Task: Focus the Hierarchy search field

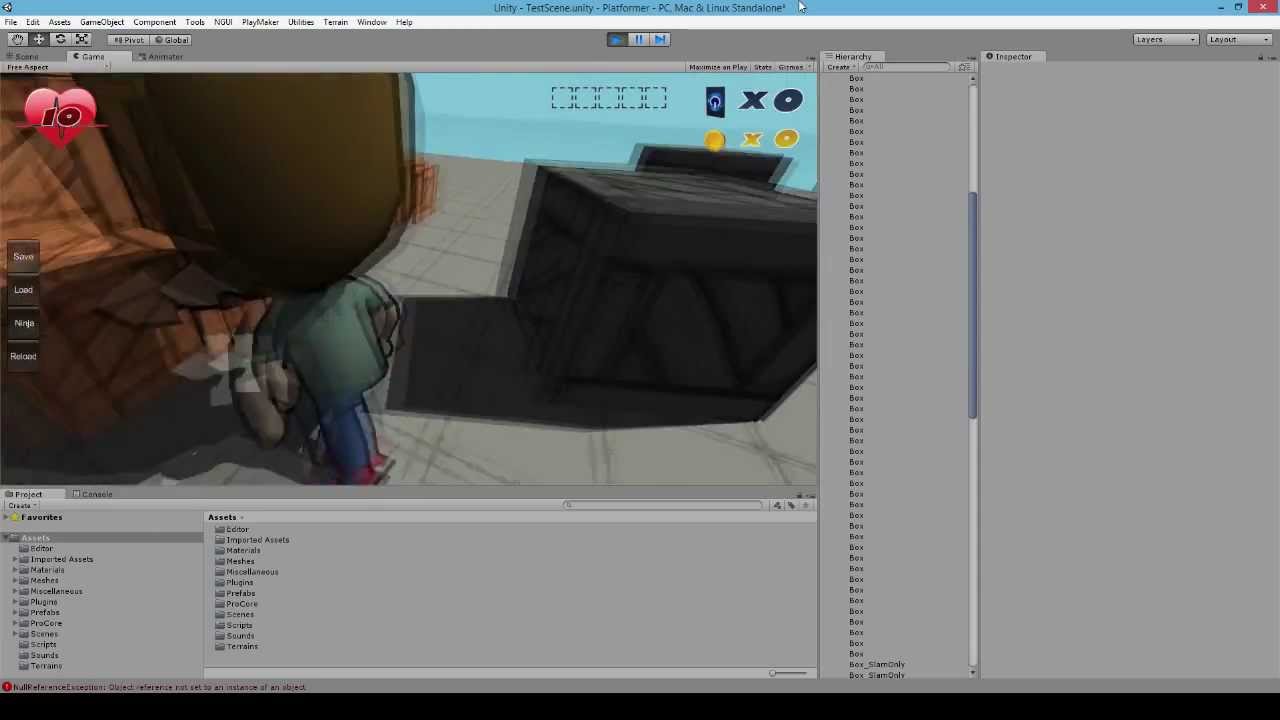Action: [x=908, y=67]
